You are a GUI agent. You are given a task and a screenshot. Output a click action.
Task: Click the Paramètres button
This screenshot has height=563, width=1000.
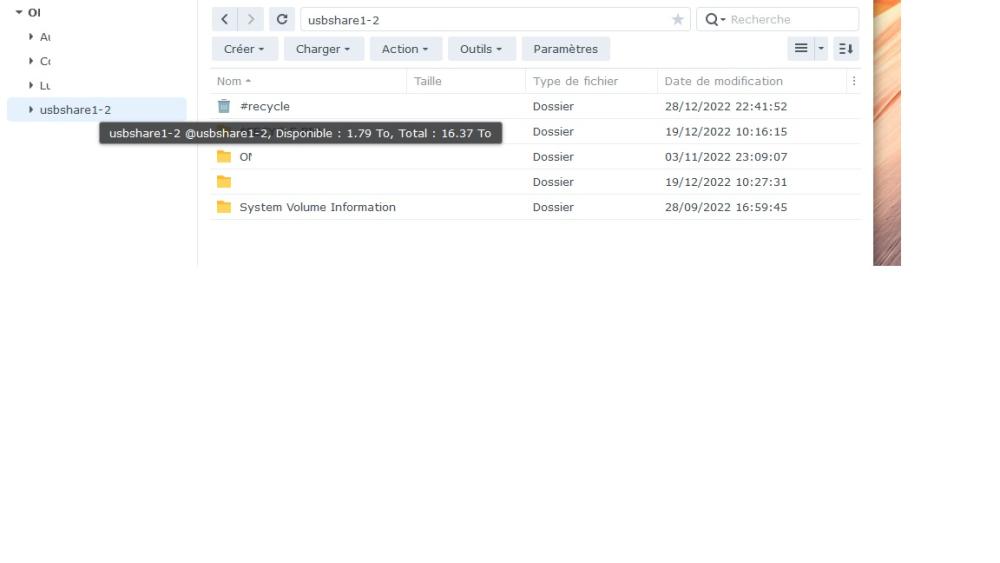coord(566,49)
